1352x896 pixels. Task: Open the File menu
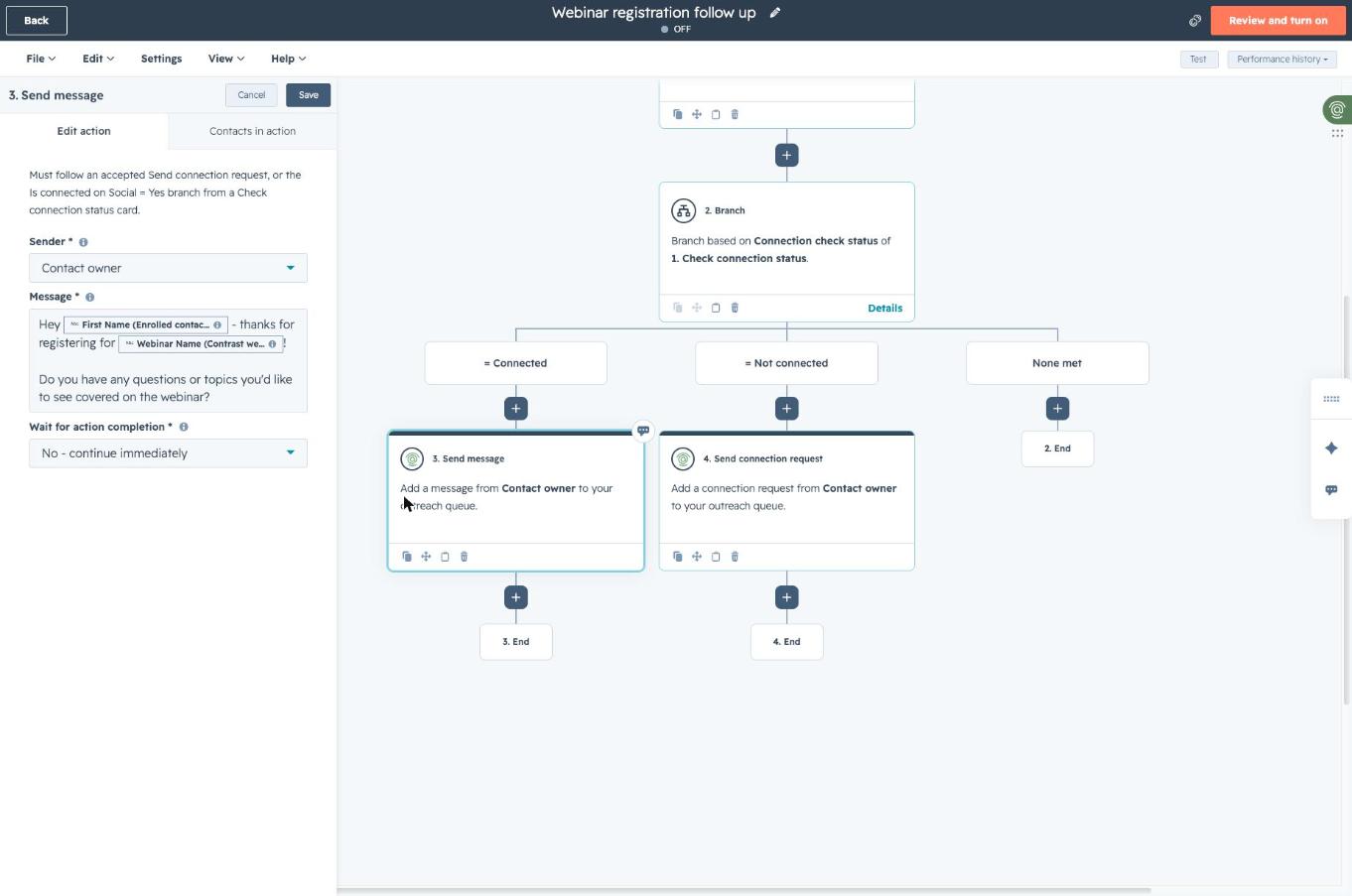point(41,59)
